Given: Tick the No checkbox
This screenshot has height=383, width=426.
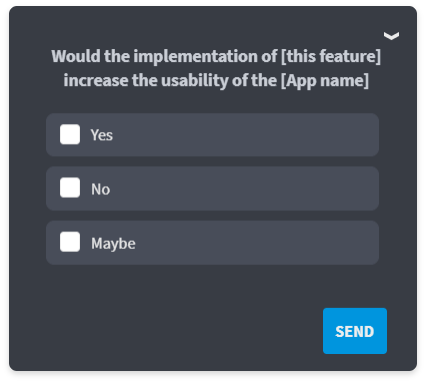Looking at the screenshot, I should [x=70, y=188].
